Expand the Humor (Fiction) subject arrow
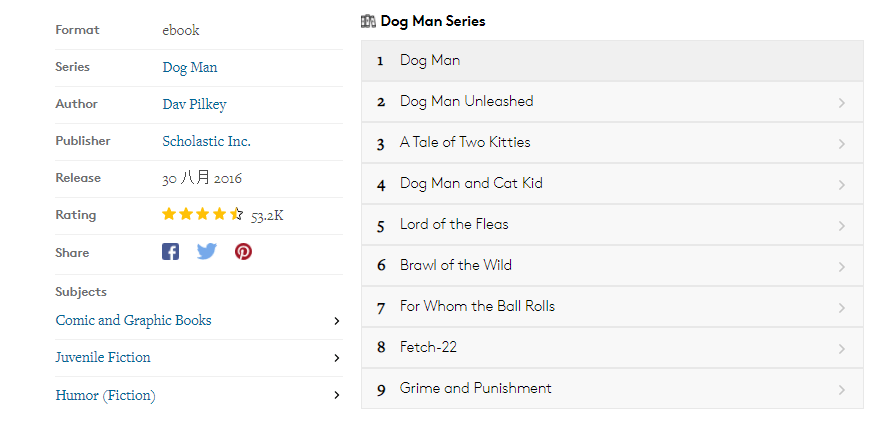 pyautogui.click(x=336, y=395)
